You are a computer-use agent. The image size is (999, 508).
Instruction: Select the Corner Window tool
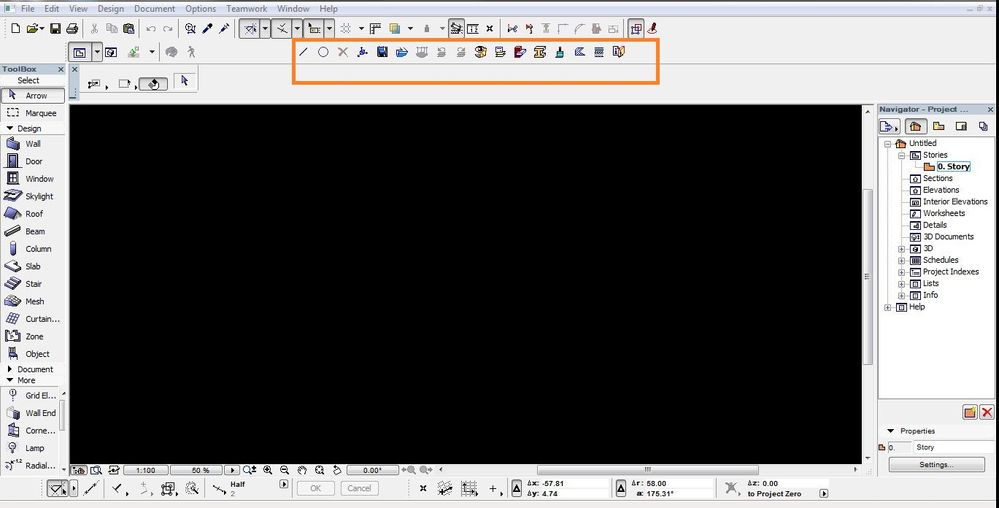pos(31,431)
